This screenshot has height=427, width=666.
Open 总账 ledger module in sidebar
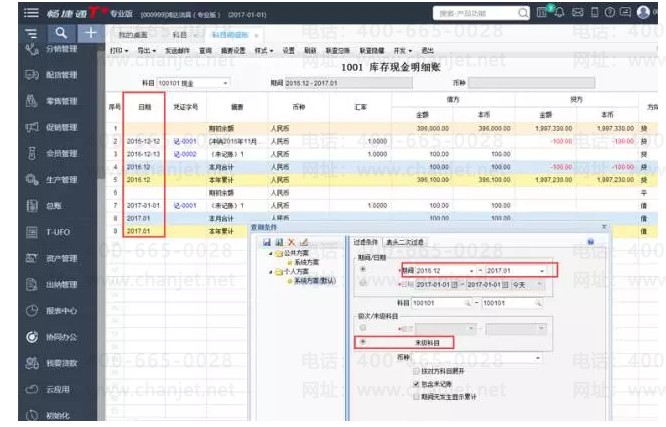[x=44, y=206]
